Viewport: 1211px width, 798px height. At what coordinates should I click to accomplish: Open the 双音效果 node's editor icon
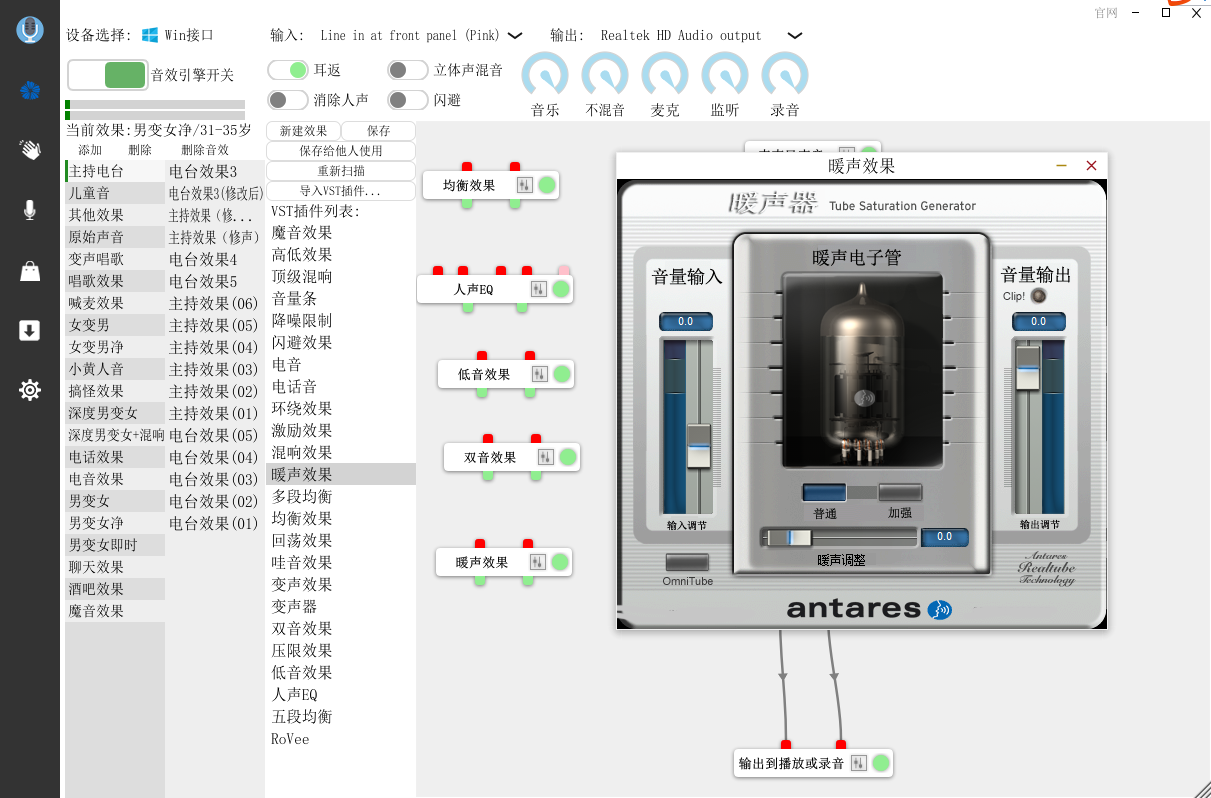click(x=546, y=457)
